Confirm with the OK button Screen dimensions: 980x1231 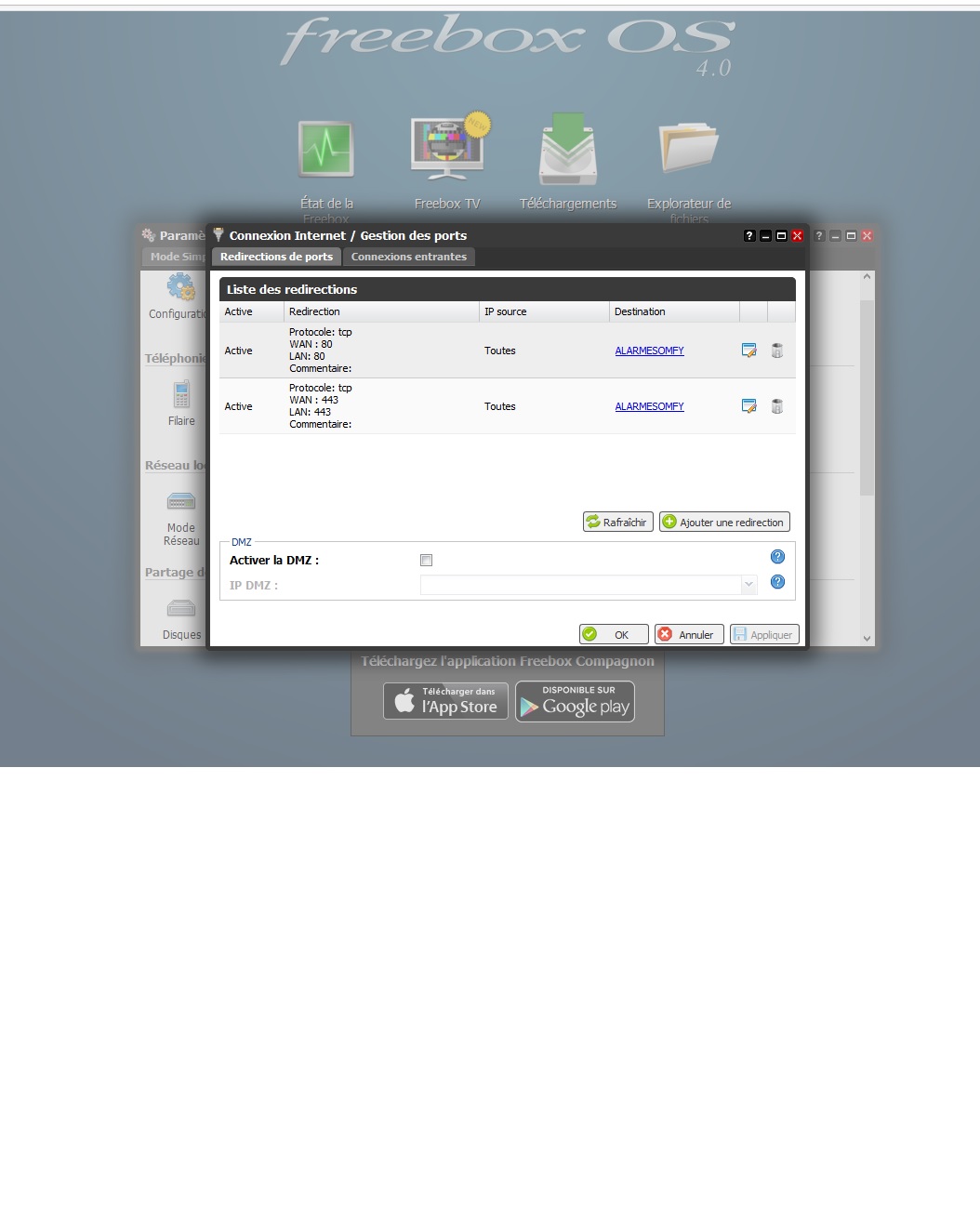pos(614,634)
